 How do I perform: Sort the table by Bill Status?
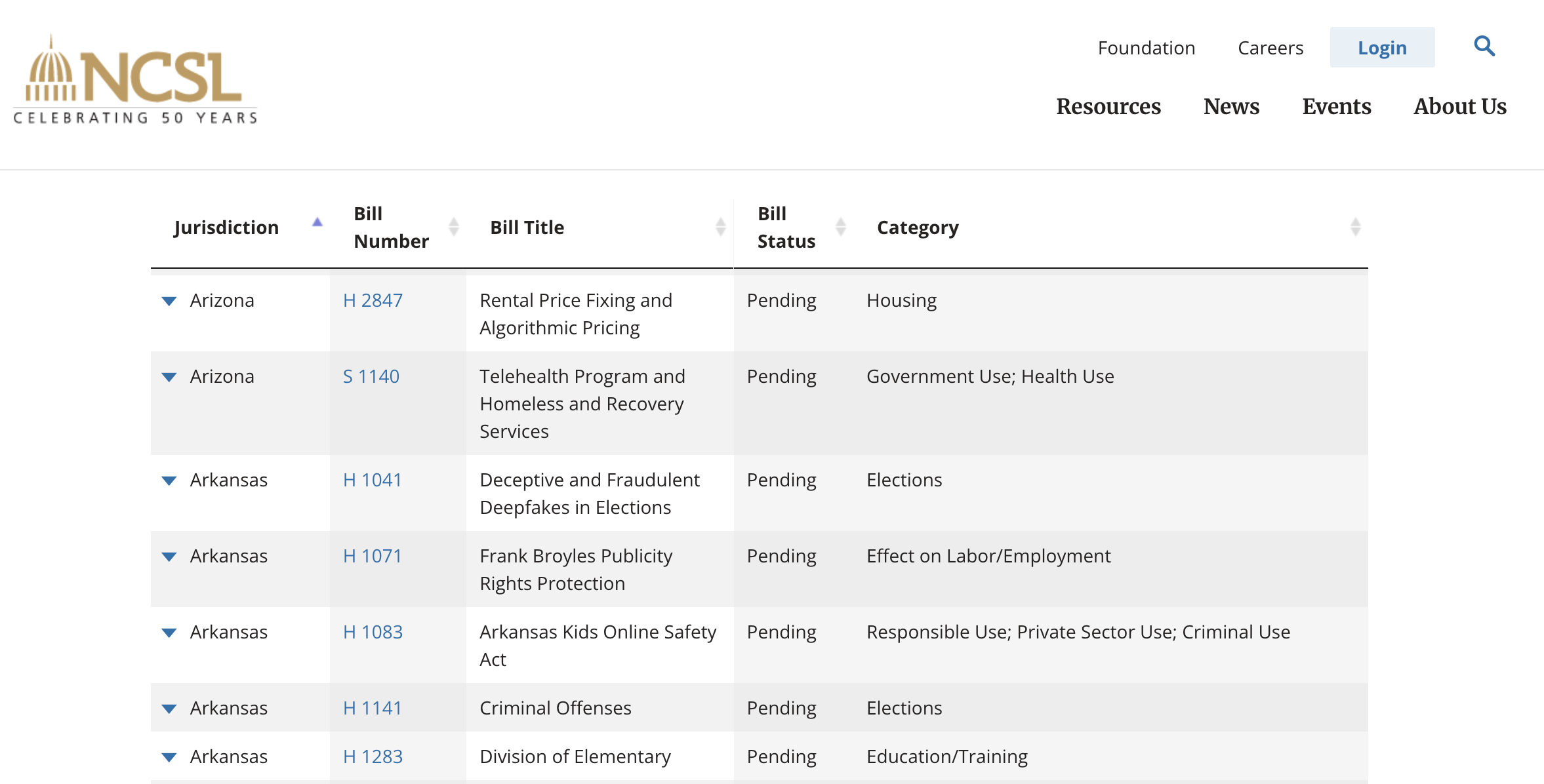click(840, 227)
